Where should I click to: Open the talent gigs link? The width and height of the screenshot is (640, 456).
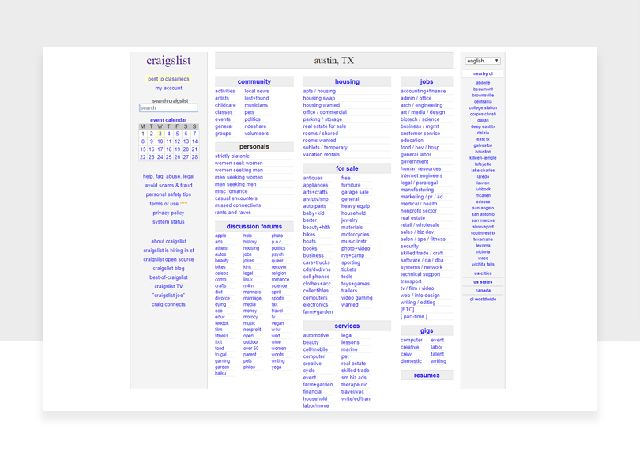coord(437,354)
